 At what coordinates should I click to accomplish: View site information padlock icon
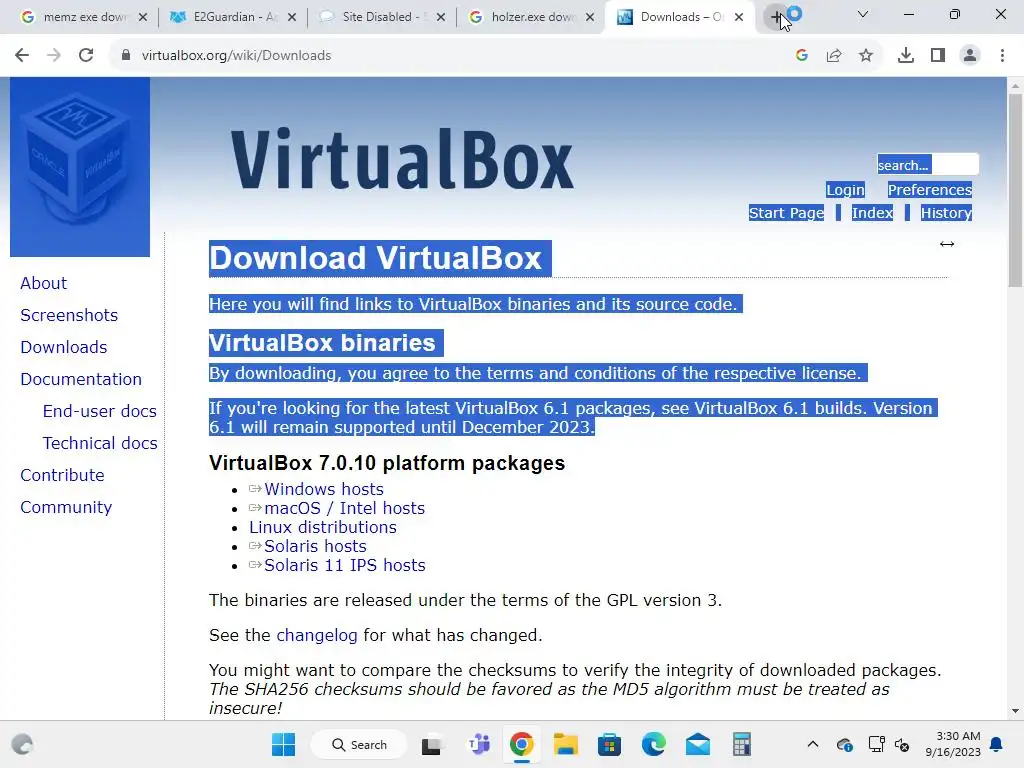tap(125, 56)
